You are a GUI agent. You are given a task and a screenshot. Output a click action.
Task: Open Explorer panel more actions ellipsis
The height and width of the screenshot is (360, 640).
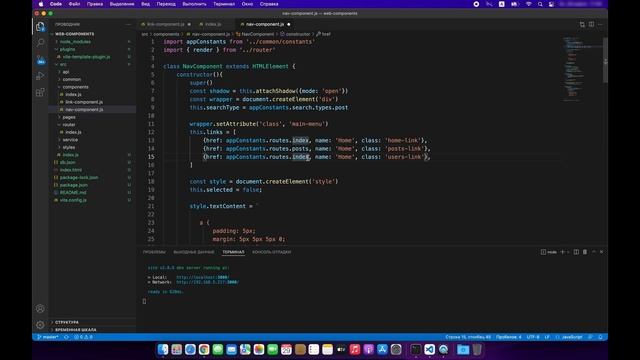pos(128,24)
